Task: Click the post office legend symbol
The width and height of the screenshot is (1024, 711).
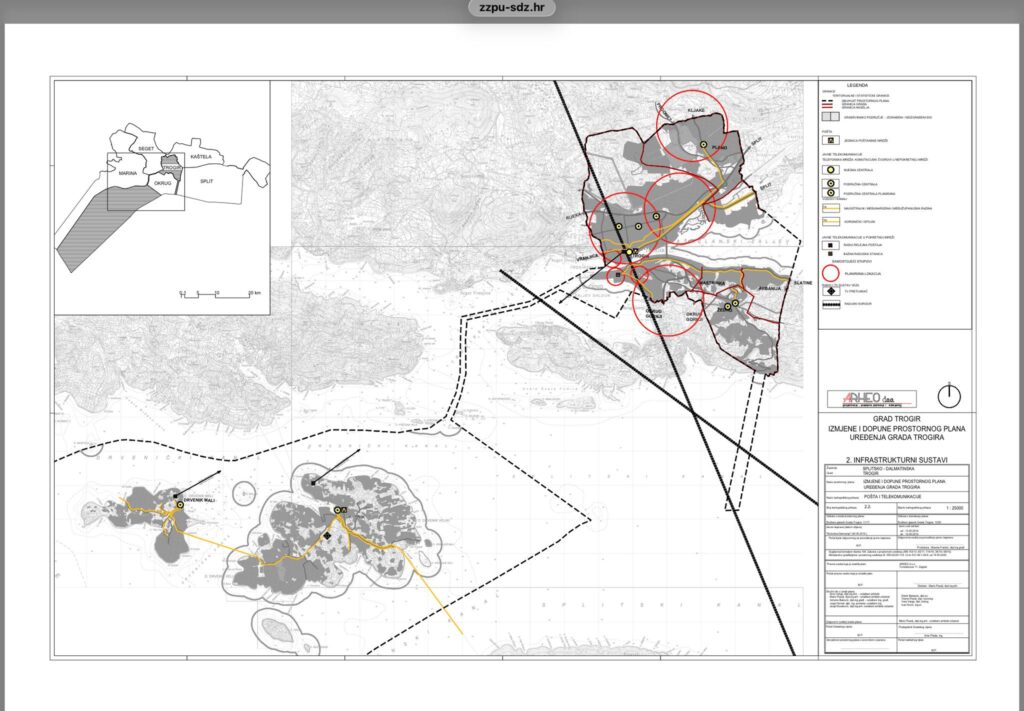Action: click(829, 142)
